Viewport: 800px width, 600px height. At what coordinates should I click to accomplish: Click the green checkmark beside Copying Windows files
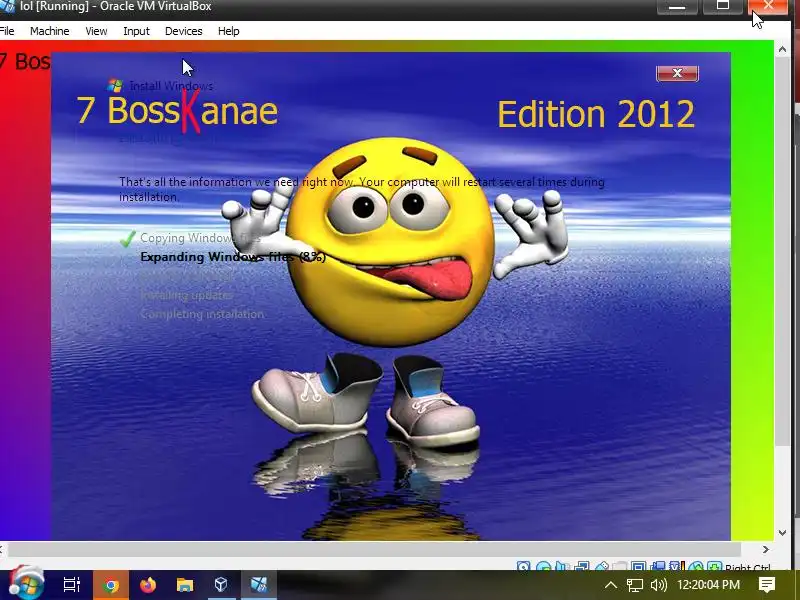pos(128,238)
